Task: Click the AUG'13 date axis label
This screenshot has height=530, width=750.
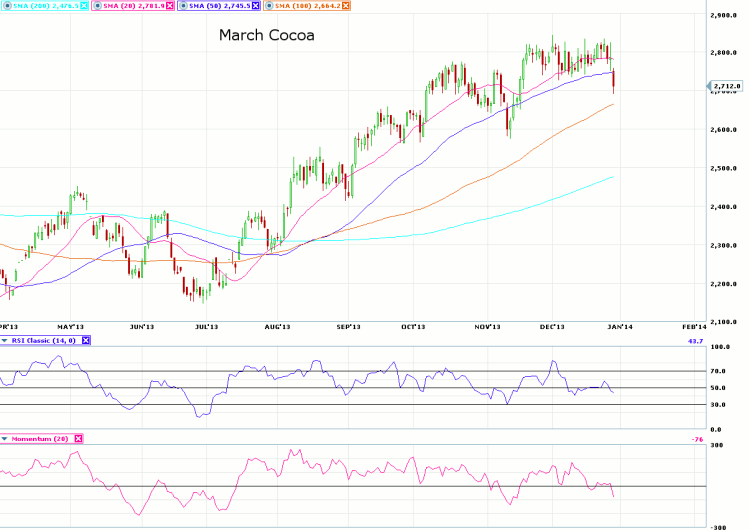Action: click(277, 326)
